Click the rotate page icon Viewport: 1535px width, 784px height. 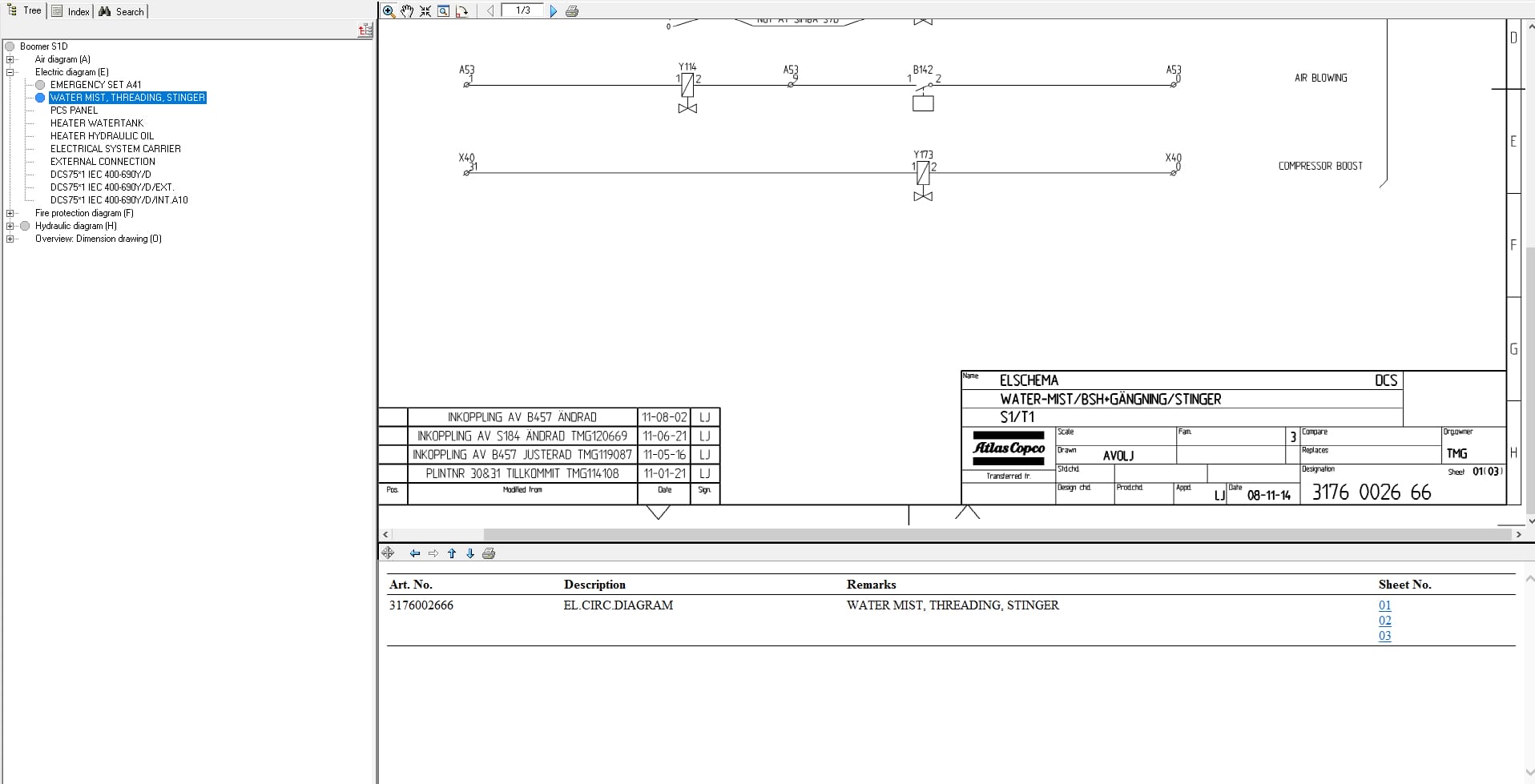tap(462, 10)
